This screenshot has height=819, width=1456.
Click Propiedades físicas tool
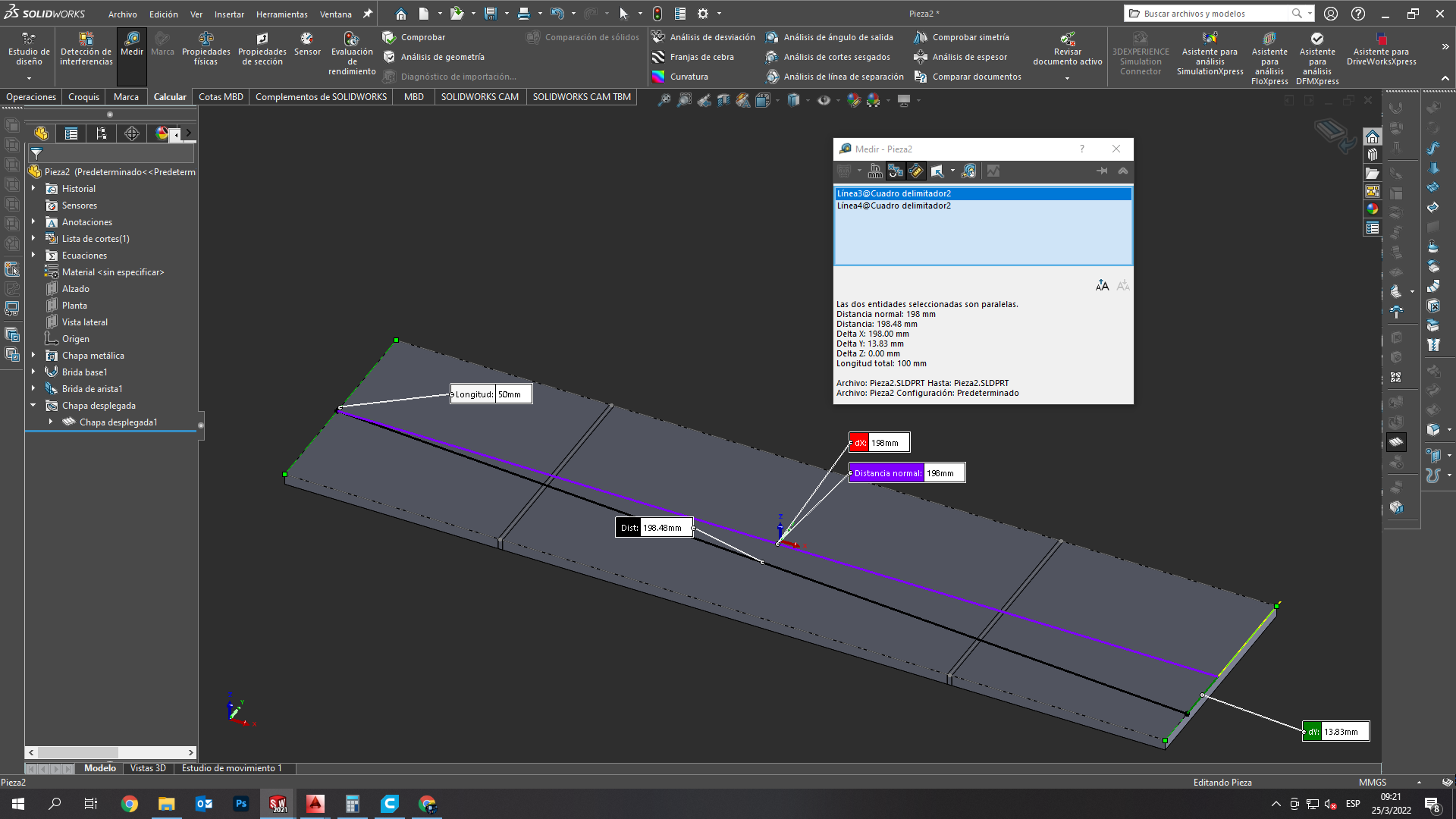206,49
